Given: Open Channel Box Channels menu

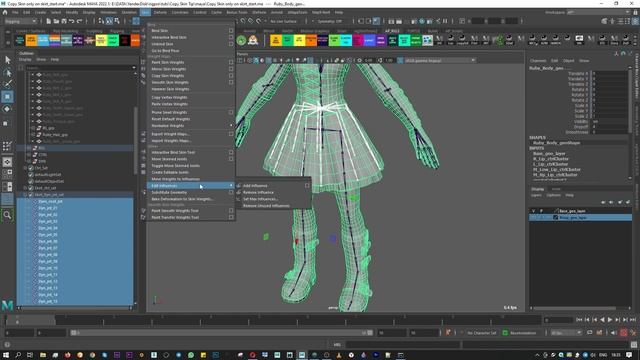Looking at the screenshot, I should pyautogui.click(x=538, y=61).
